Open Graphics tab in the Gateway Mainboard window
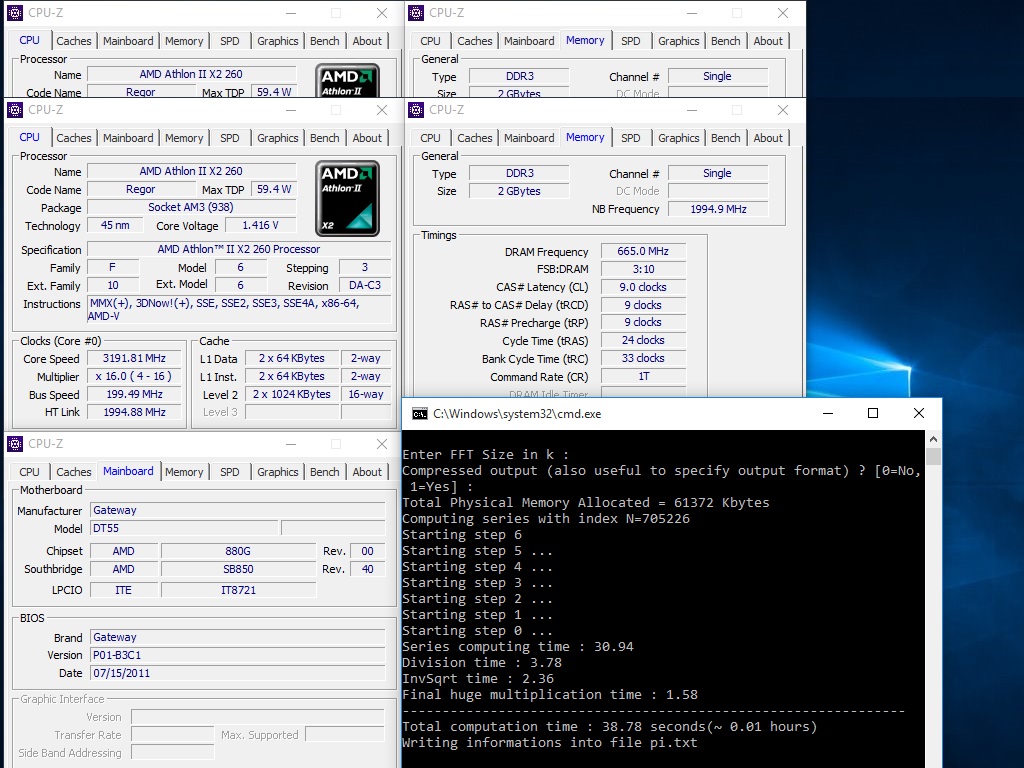 point(278,472)
